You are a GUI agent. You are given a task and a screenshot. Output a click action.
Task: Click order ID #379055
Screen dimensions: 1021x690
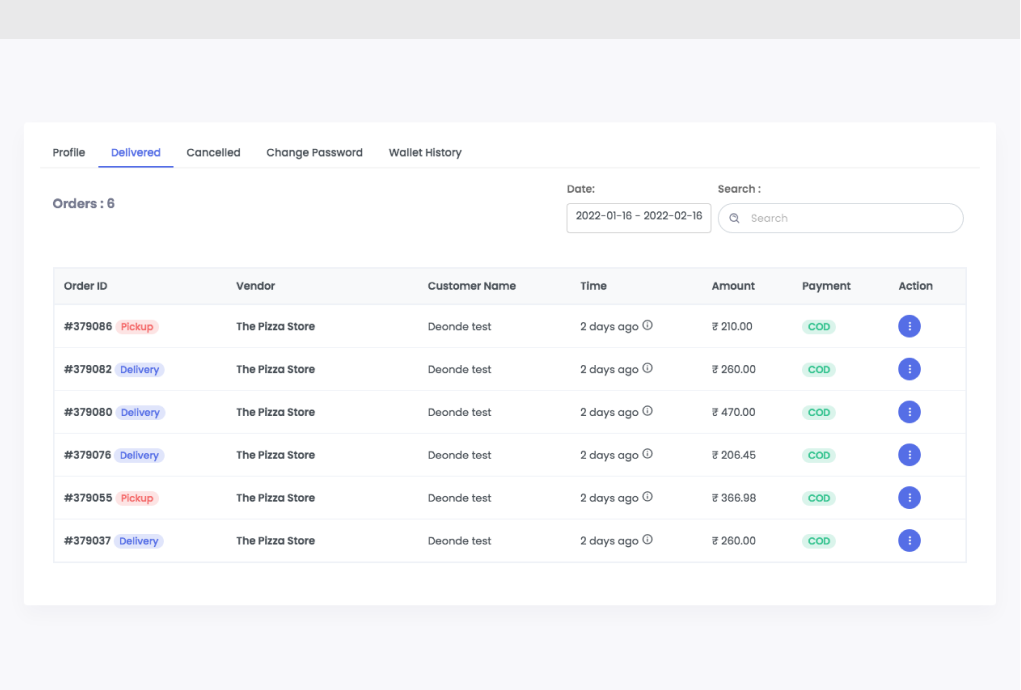click(x=88, y=498)
